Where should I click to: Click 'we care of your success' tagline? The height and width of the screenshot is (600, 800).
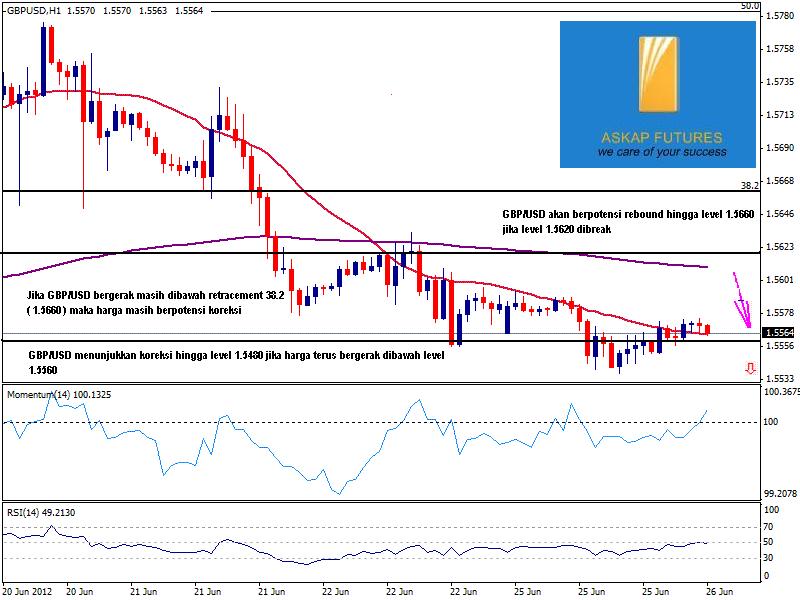[x=659, y=153]
